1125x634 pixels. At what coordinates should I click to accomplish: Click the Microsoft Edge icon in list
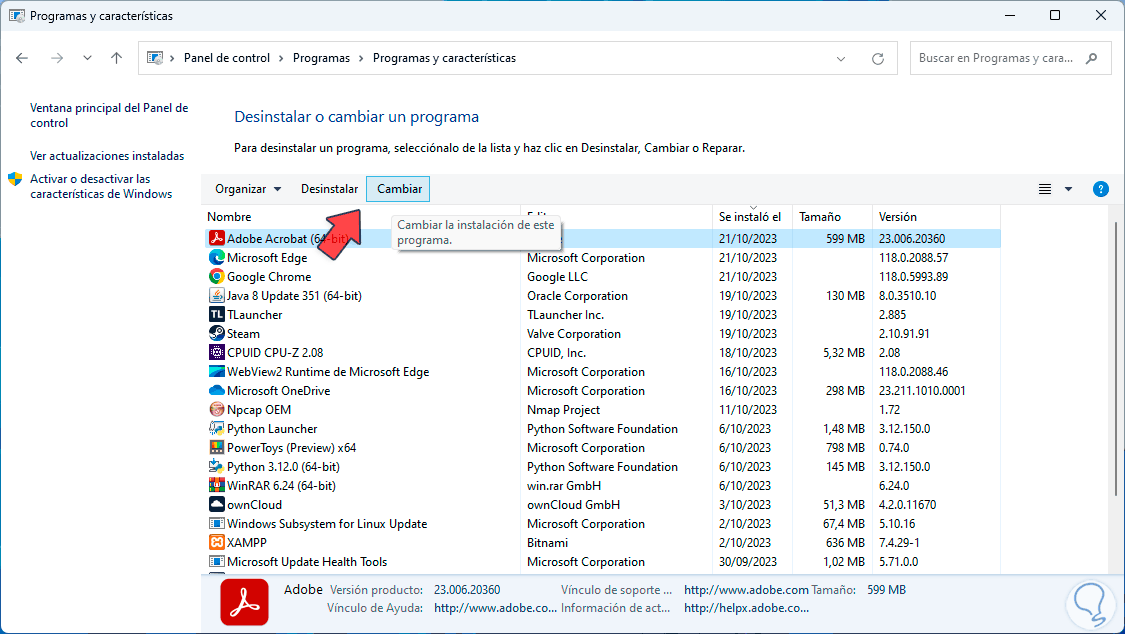(x=216, y=257)
